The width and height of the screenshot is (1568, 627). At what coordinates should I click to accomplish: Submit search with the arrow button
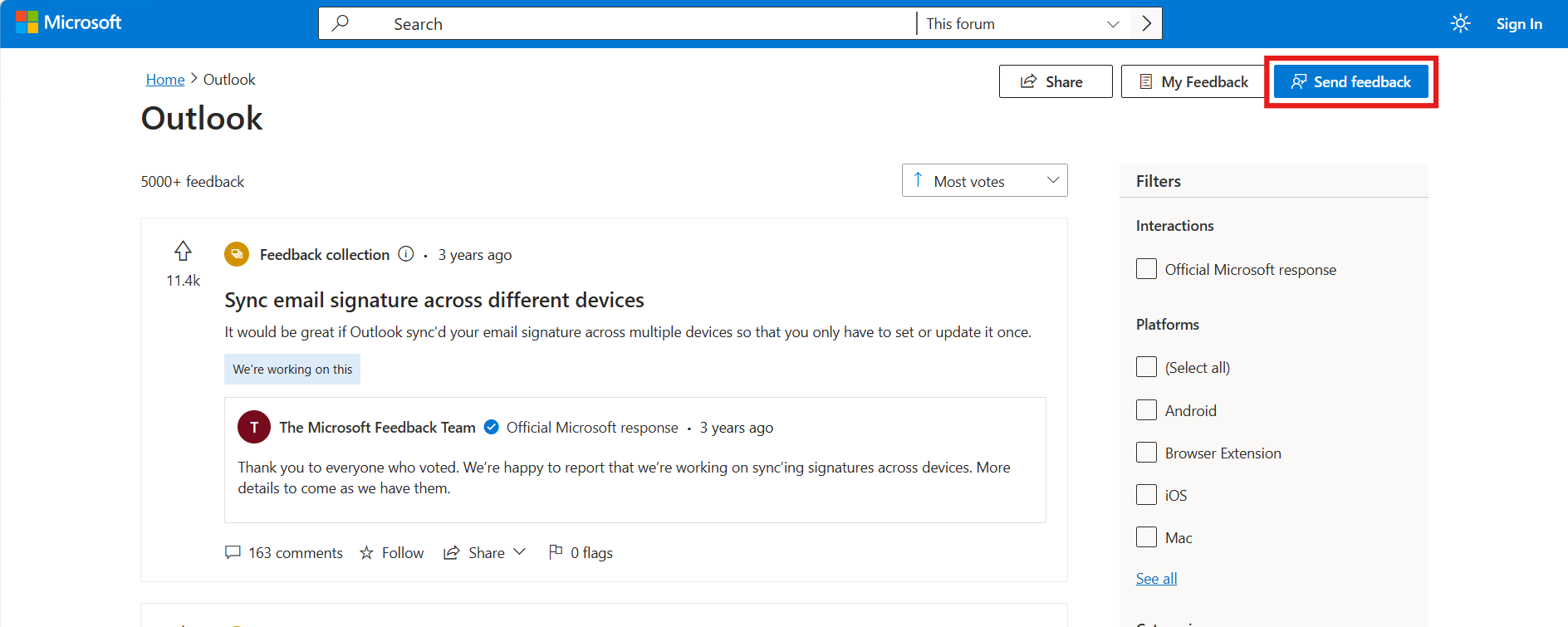pos(1146,23)
